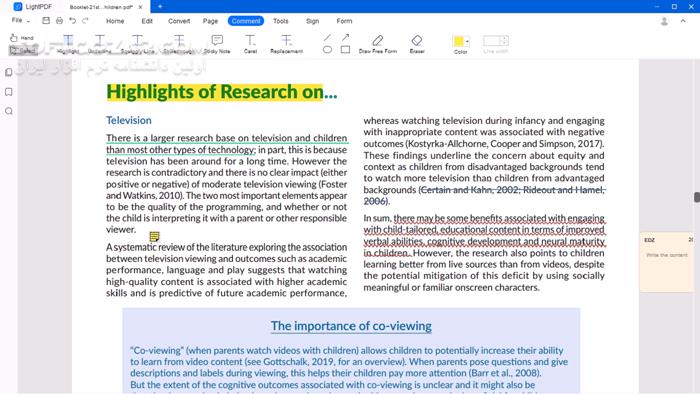This screenshot has height=394, width=700.
Task: Click the struck-through 'Certain and Kahn, 2002' citation
Action: 470,190
